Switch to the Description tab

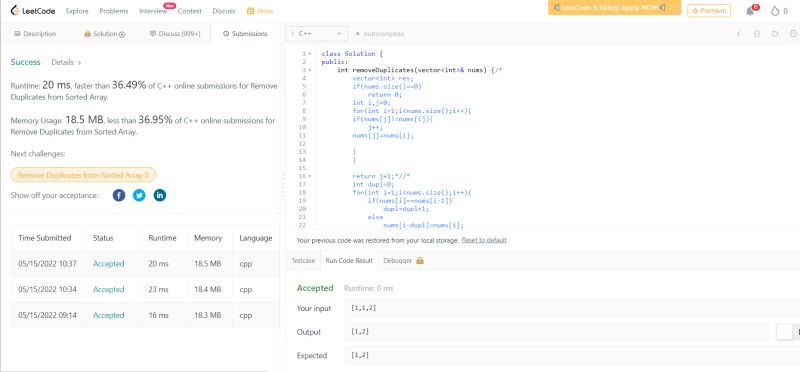35,34
